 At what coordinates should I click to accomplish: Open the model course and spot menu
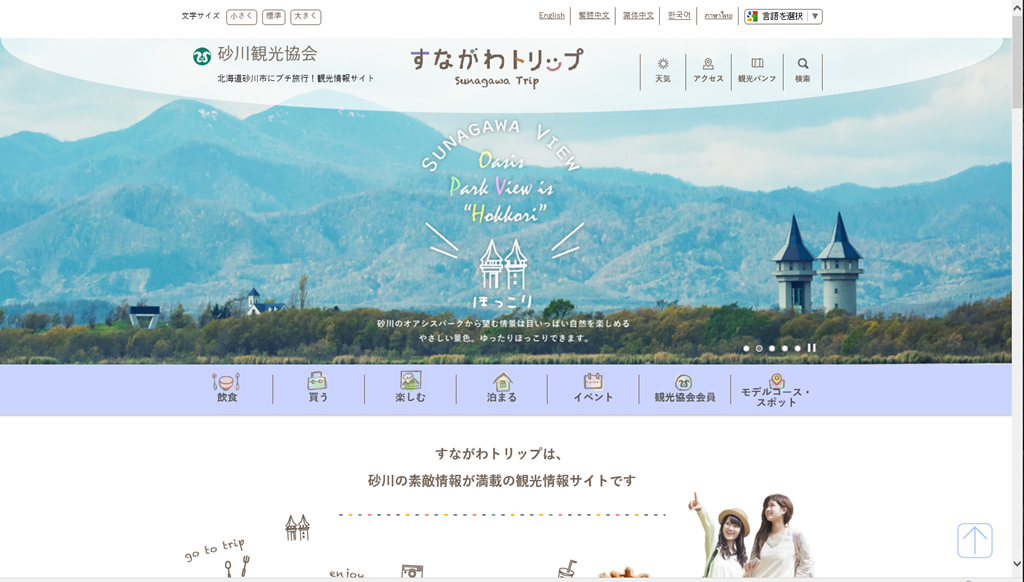(776, 389)
